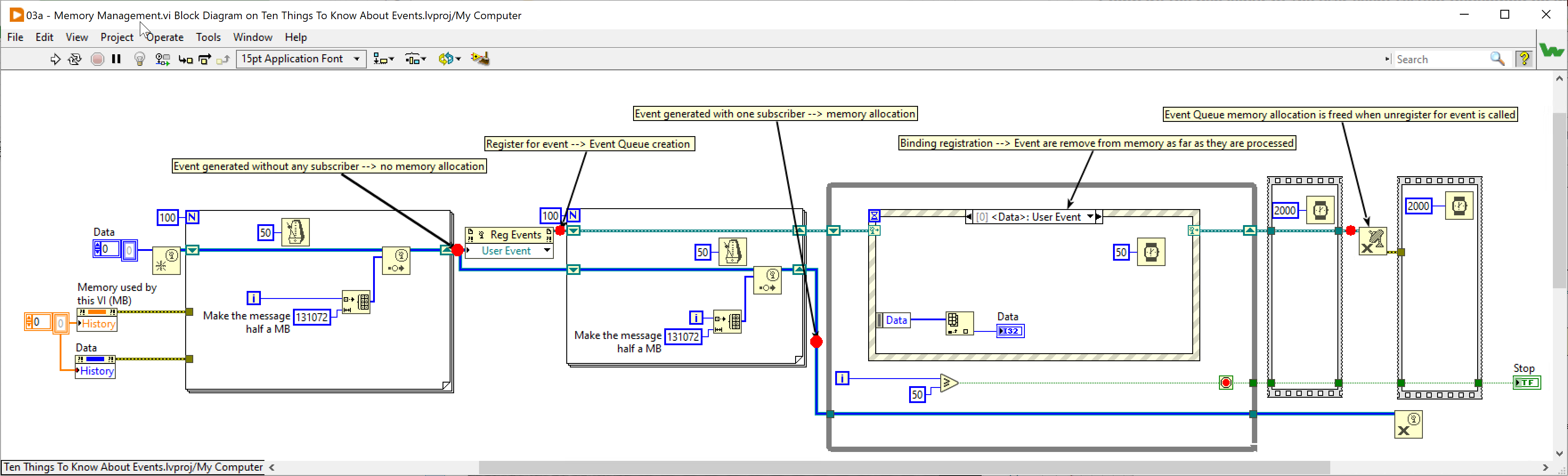Click the Step Over button
1568x476 pixels.
click(205, 59)
